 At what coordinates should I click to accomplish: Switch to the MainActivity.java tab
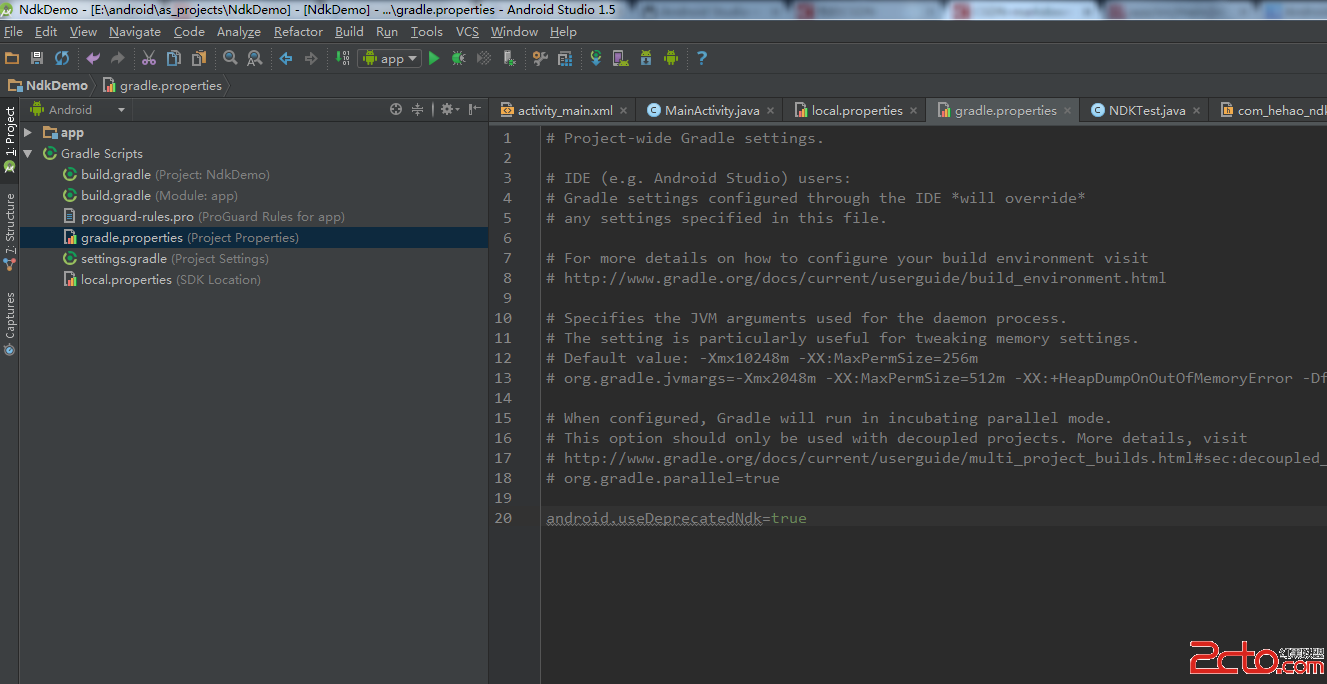point(711,111)
